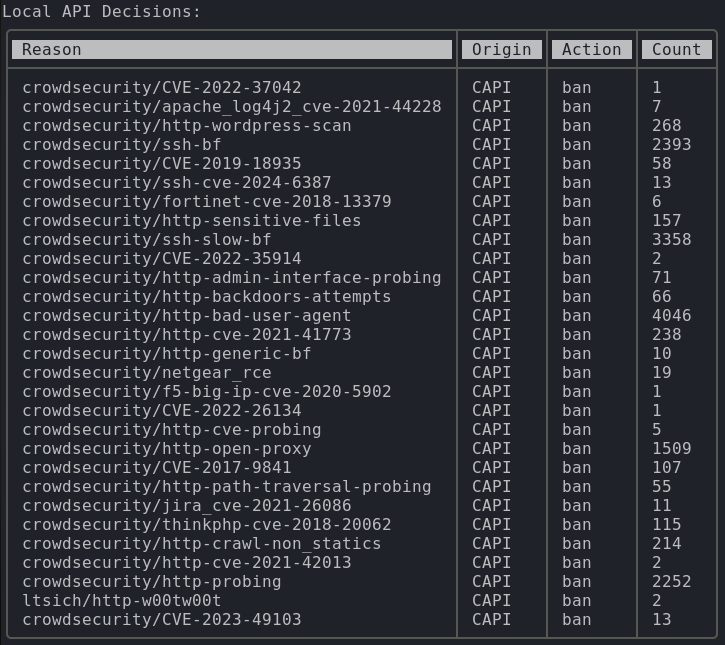Click the crowdsecurity/http-generic-bf text
The height and width of the screenshot is (645, 725).
[x=167, y=354]
